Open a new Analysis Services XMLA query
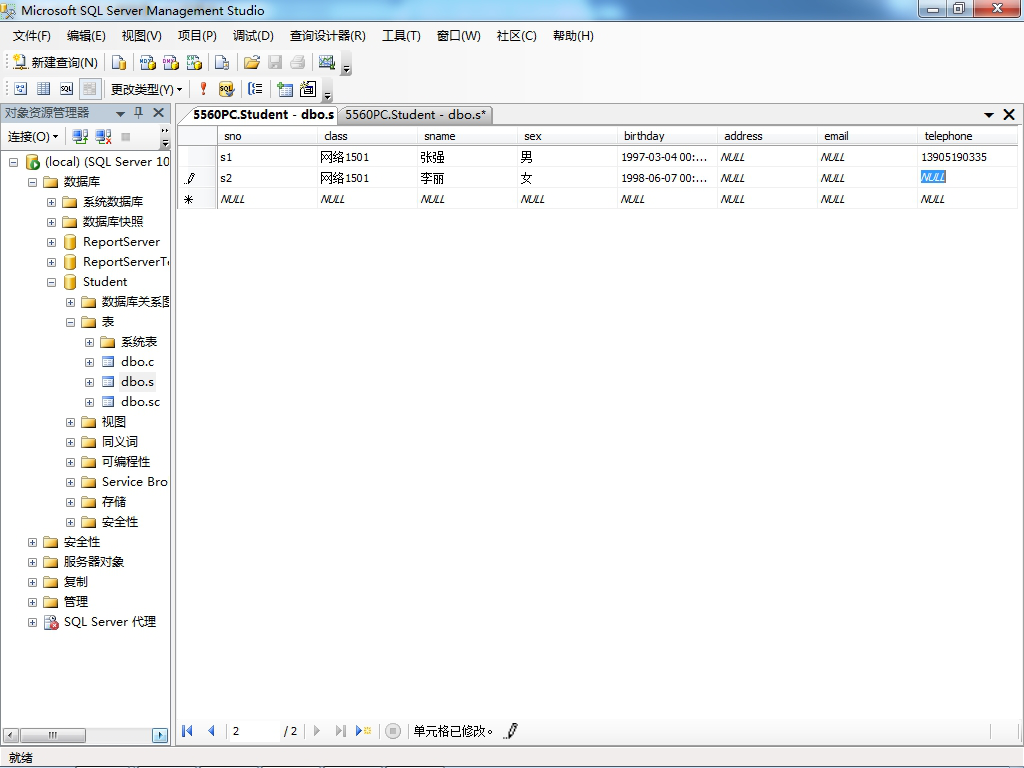Screen dimensions: 1024x768 [x=195, y=62]
